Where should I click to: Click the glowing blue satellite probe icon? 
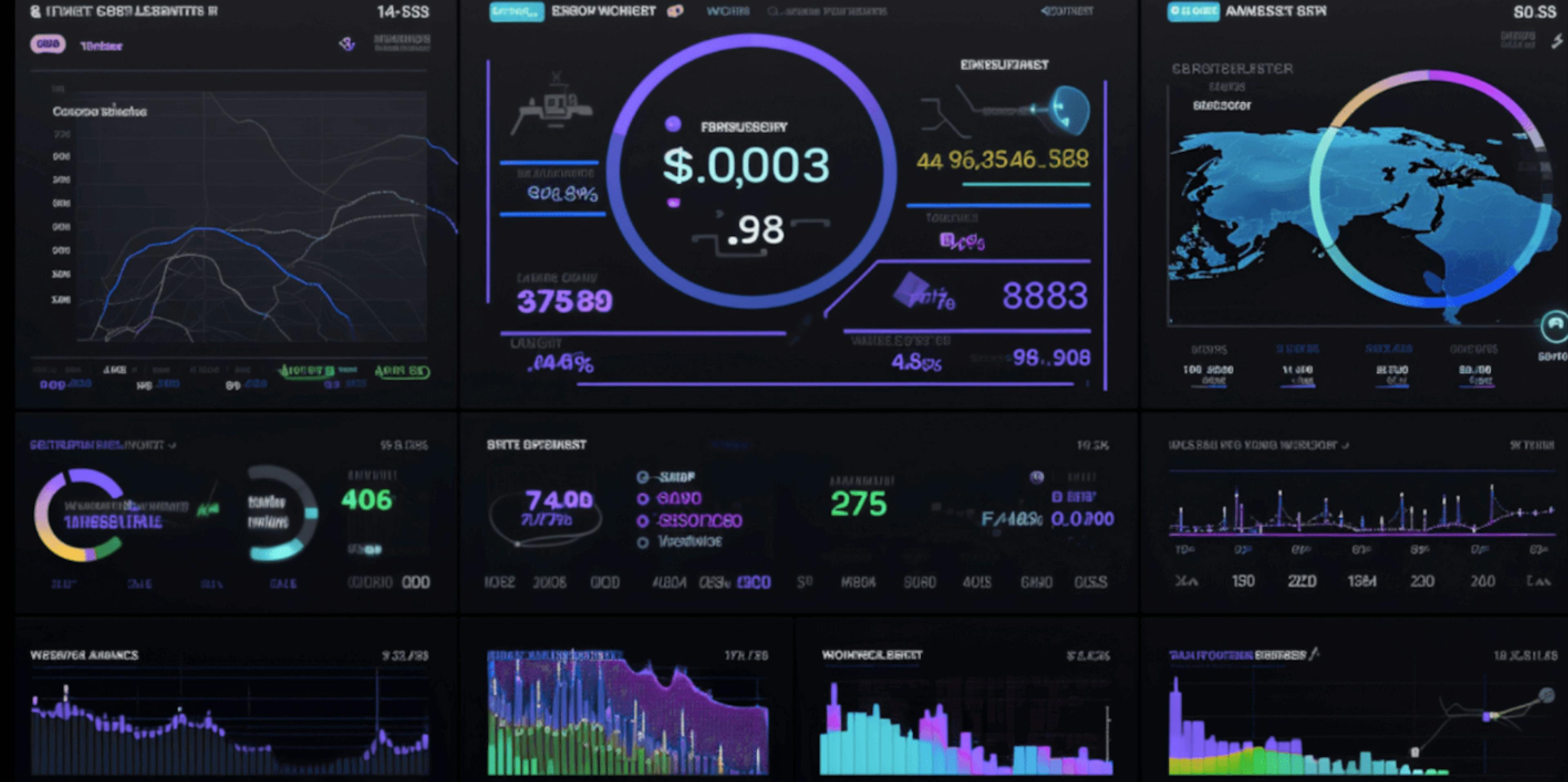coord(1069,109)
